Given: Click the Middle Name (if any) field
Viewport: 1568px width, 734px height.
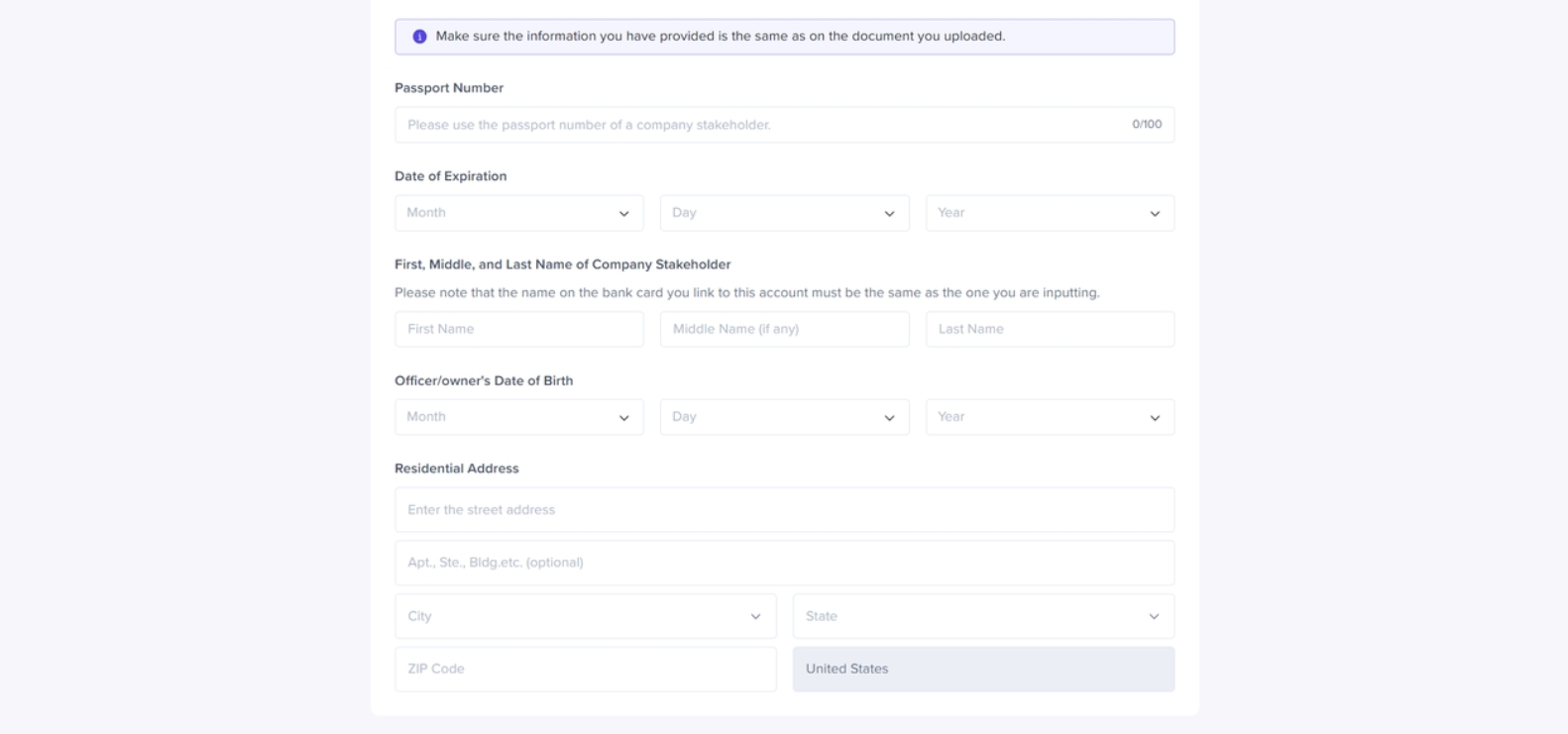Looking at the screenshot, I should click(783, 329).
